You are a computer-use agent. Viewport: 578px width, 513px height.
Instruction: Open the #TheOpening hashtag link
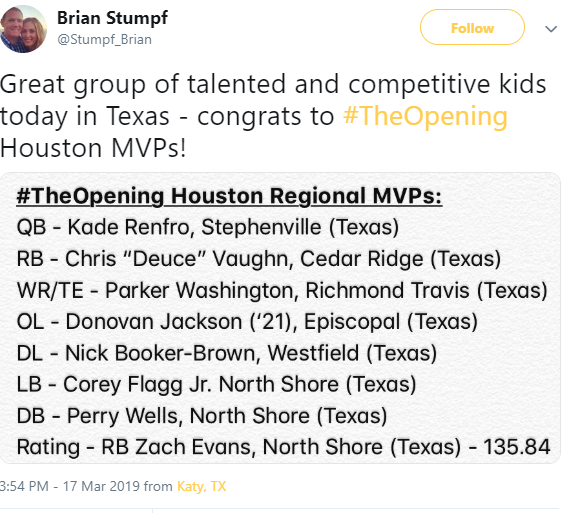(x=425, y=116)
